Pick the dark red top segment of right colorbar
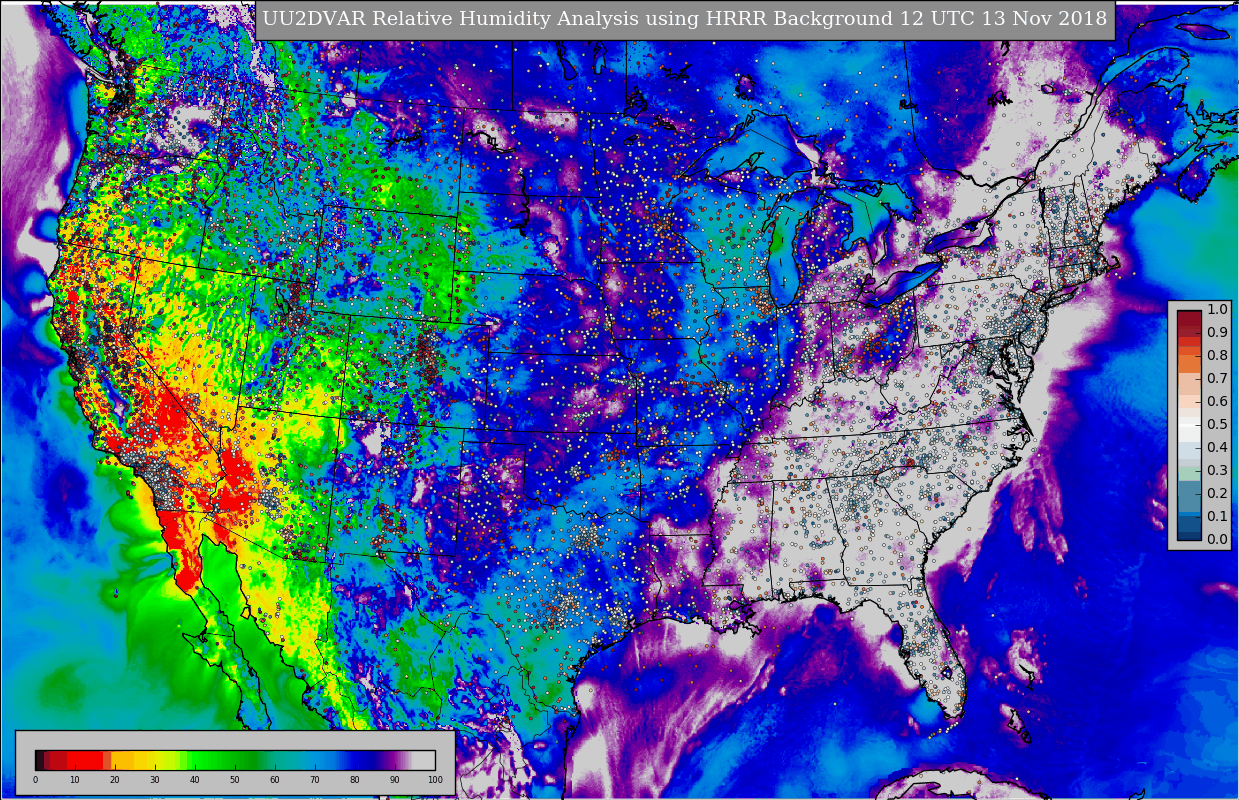 (x=1189, y=320)
